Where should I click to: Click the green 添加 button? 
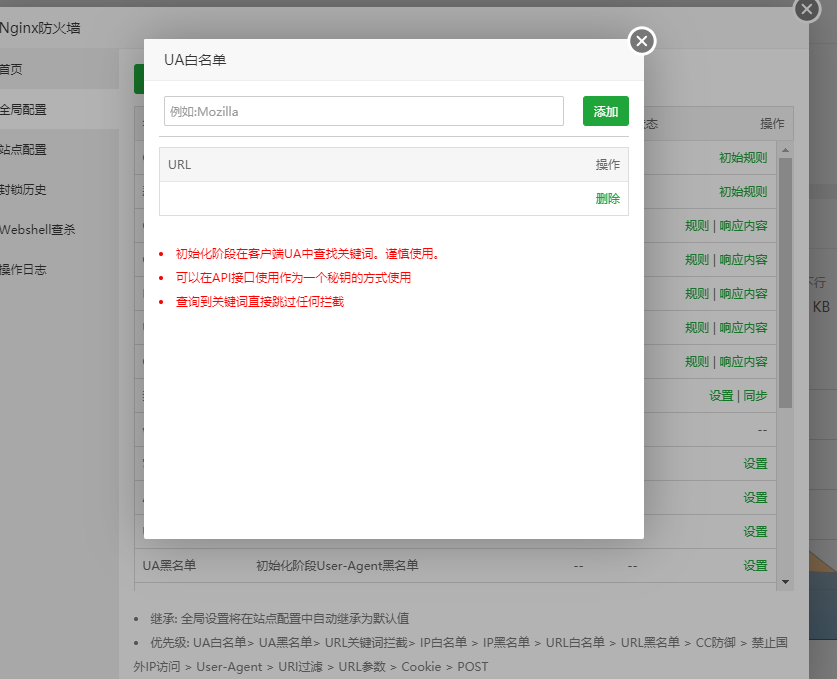pos(605,111)
